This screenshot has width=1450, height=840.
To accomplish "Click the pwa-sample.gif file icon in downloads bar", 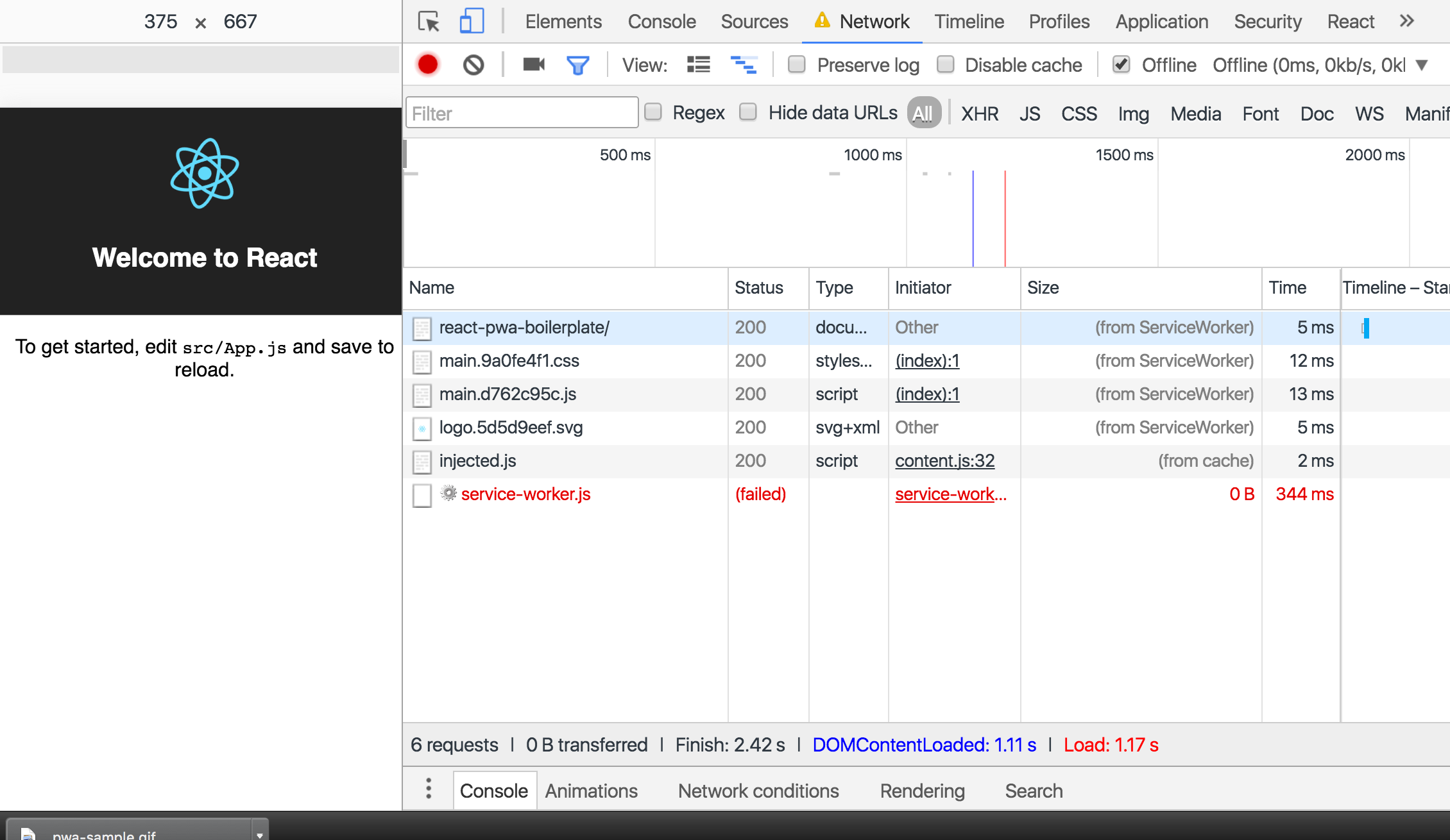I will pos(28,833).
